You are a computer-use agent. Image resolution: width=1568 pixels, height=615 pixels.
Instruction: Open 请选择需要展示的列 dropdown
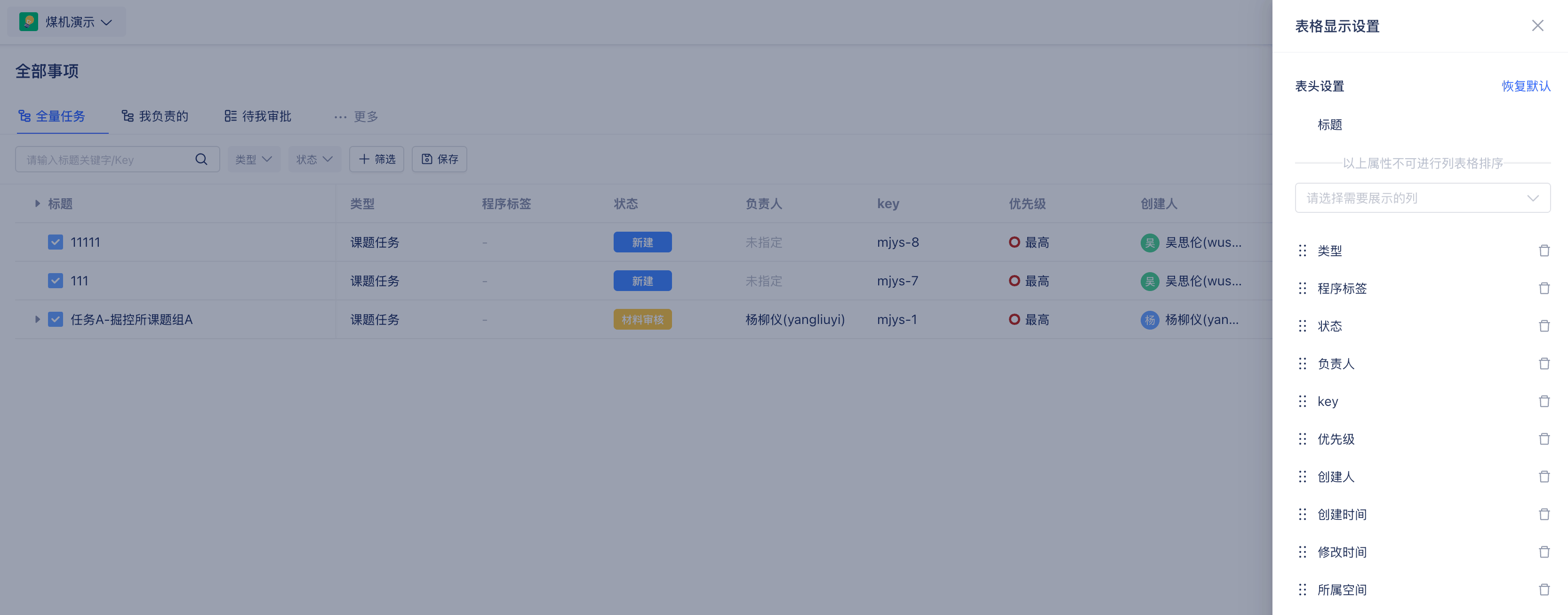[x=1422, y=198]
